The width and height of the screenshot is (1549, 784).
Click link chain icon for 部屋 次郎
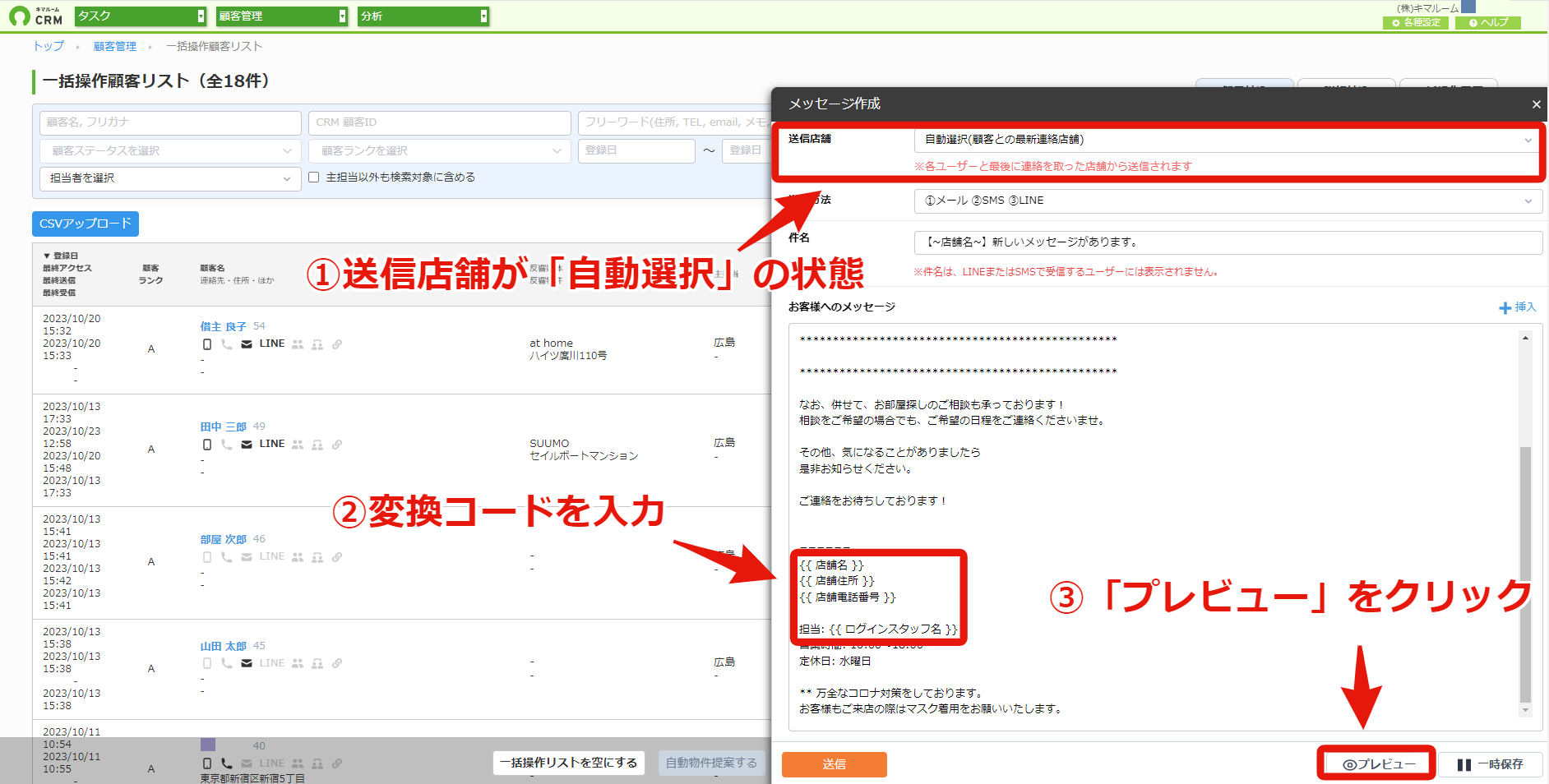pos(337,557)
